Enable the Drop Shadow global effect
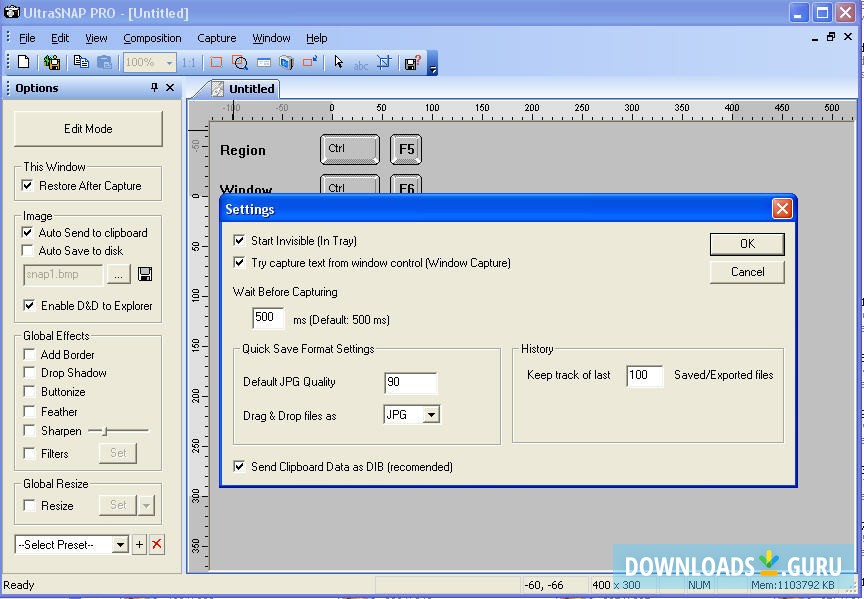864x599 pixels. tap(29, 373)
